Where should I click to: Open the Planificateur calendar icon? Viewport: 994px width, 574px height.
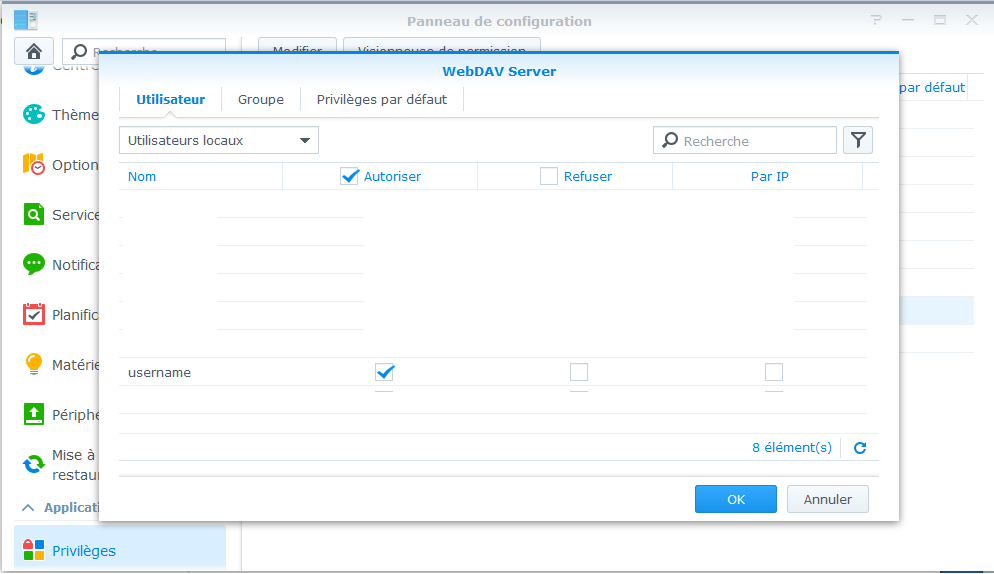(x=34, y=314)
